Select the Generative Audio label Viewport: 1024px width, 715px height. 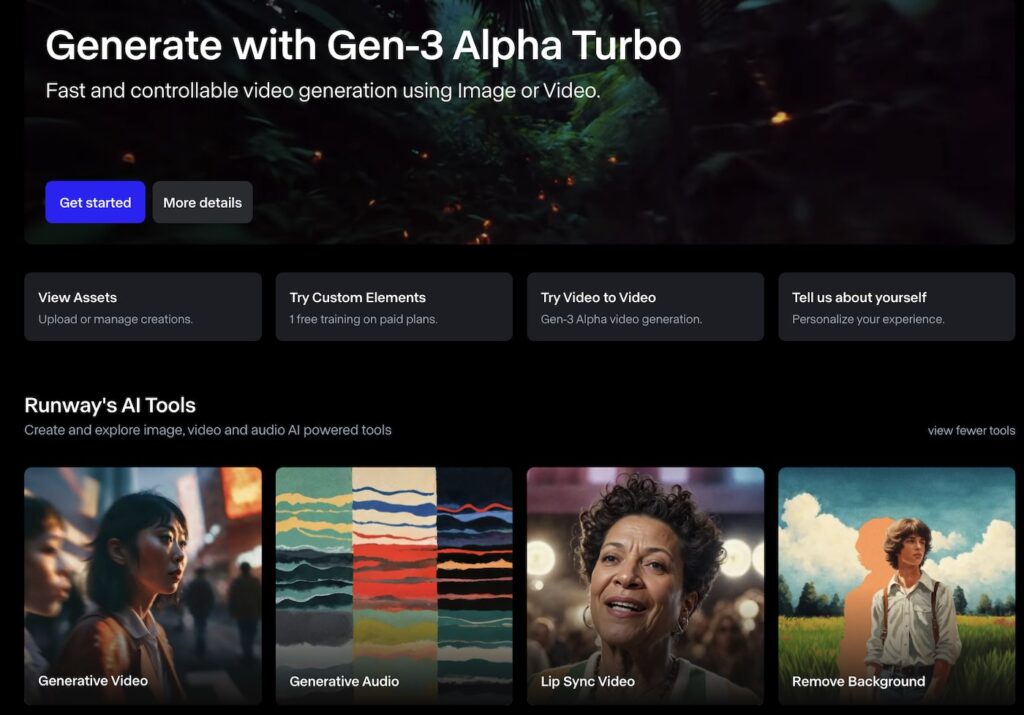[x=343, y=681]
